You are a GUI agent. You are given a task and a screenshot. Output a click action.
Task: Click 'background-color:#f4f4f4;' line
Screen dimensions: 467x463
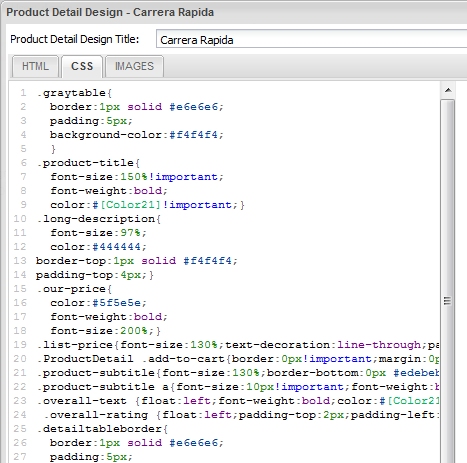(x=137, y=135)
